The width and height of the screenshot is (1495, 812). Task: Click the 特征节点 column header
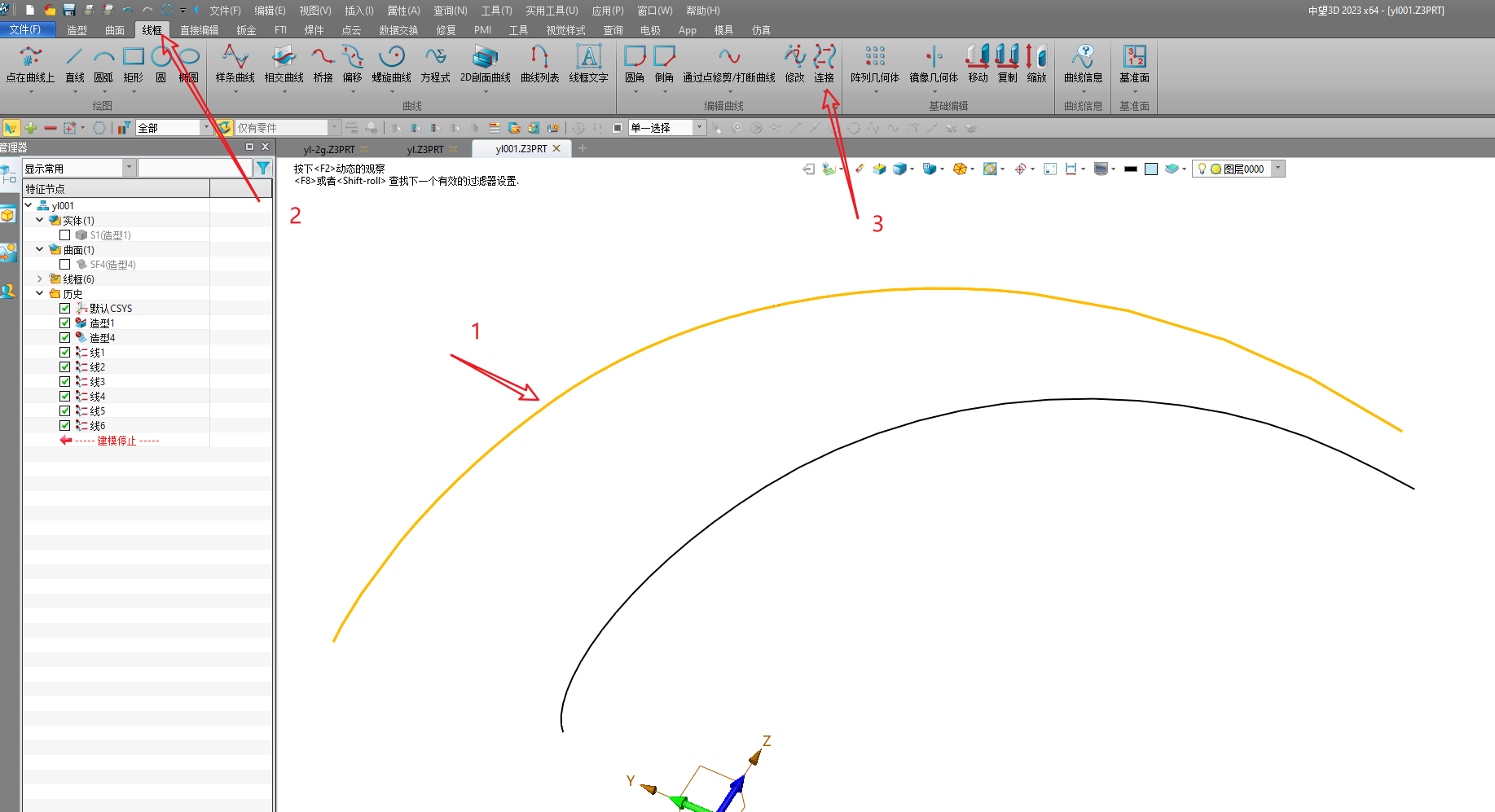tap(117, 188)
